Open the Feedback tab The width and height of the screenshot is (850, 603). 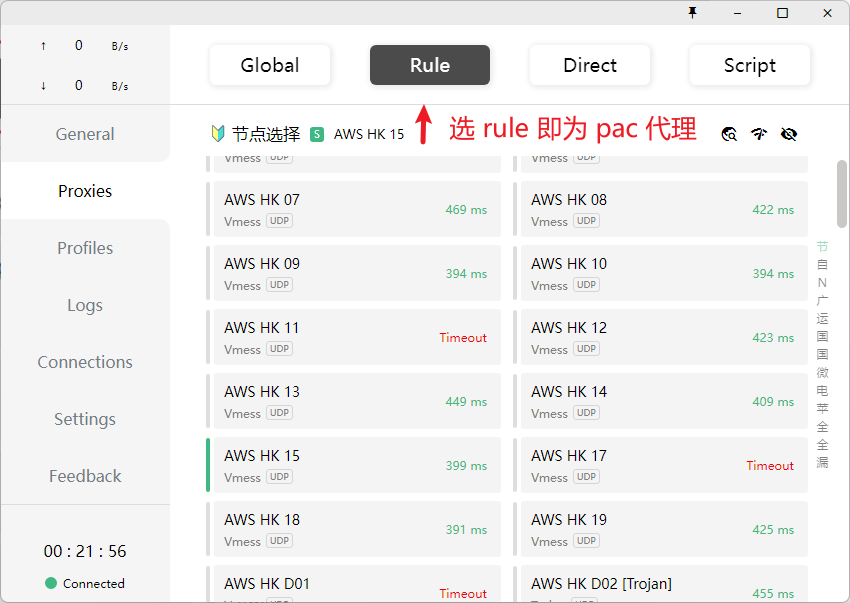coord(85,476)
